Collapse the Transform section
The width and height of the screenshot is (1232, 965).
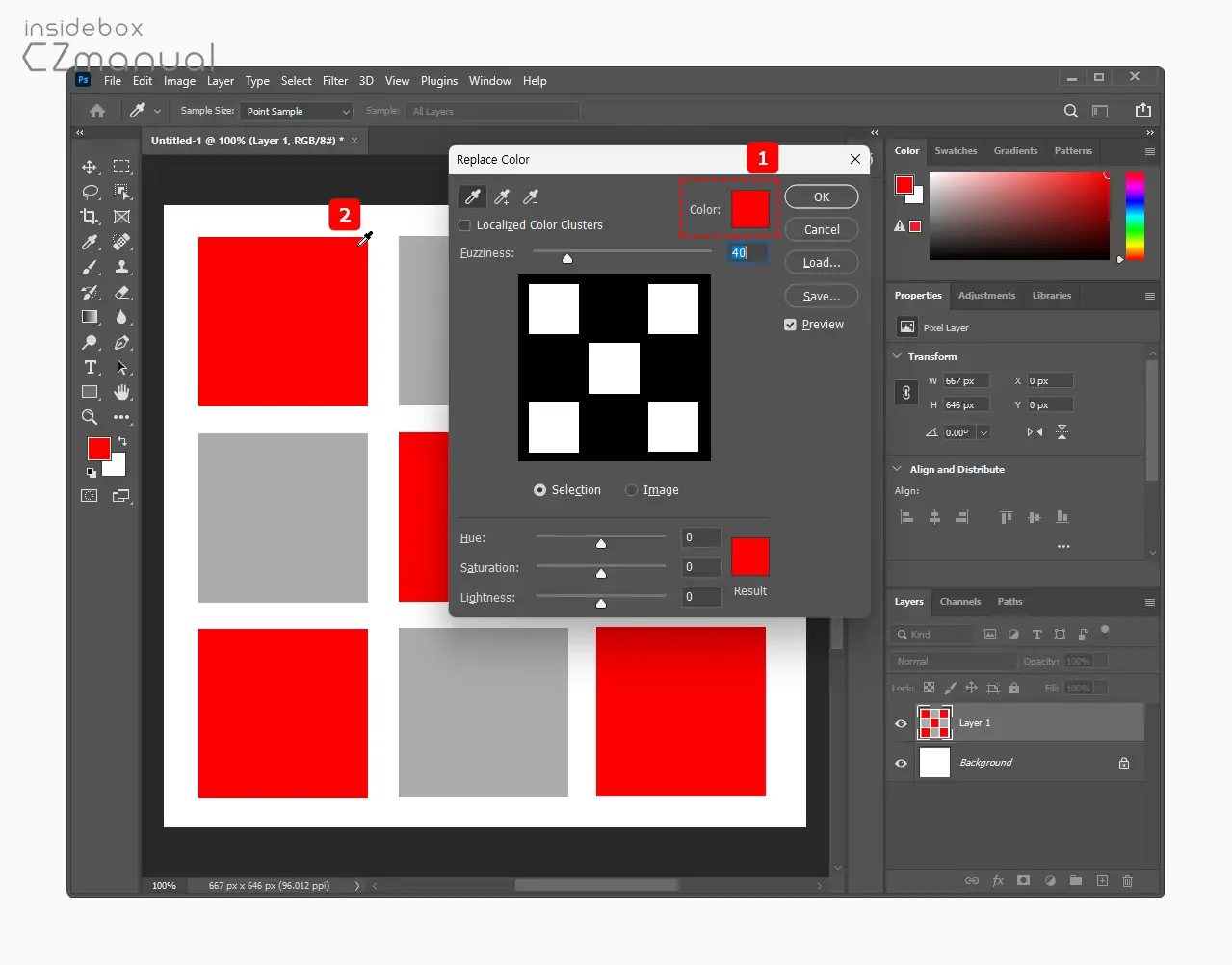pos(898,356)
